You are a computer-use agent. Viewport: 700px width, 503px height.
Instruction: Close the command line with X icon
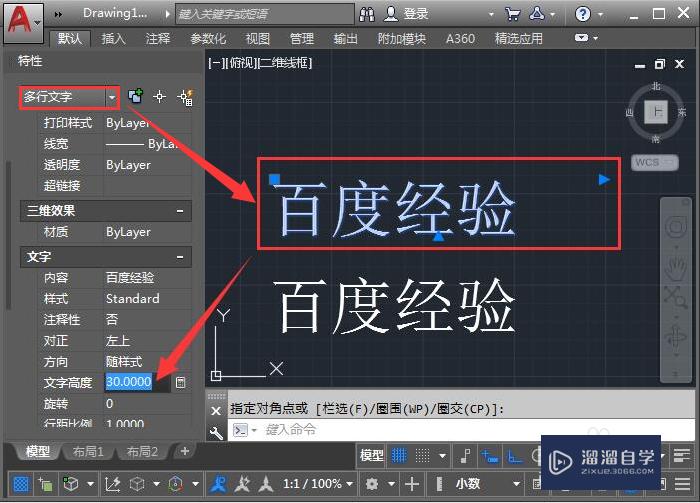click(x=216, y=410)
